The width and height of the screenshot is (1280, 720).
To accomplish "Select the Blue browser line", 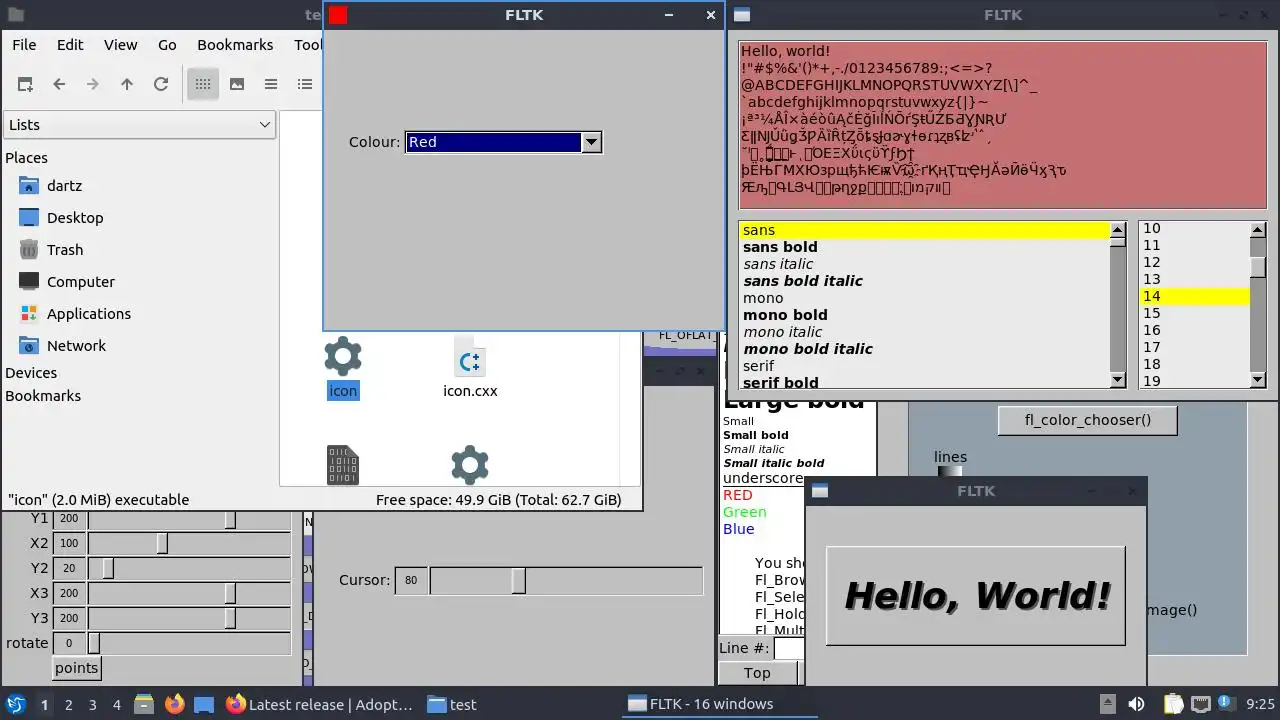I will click(x=739, y=529).
